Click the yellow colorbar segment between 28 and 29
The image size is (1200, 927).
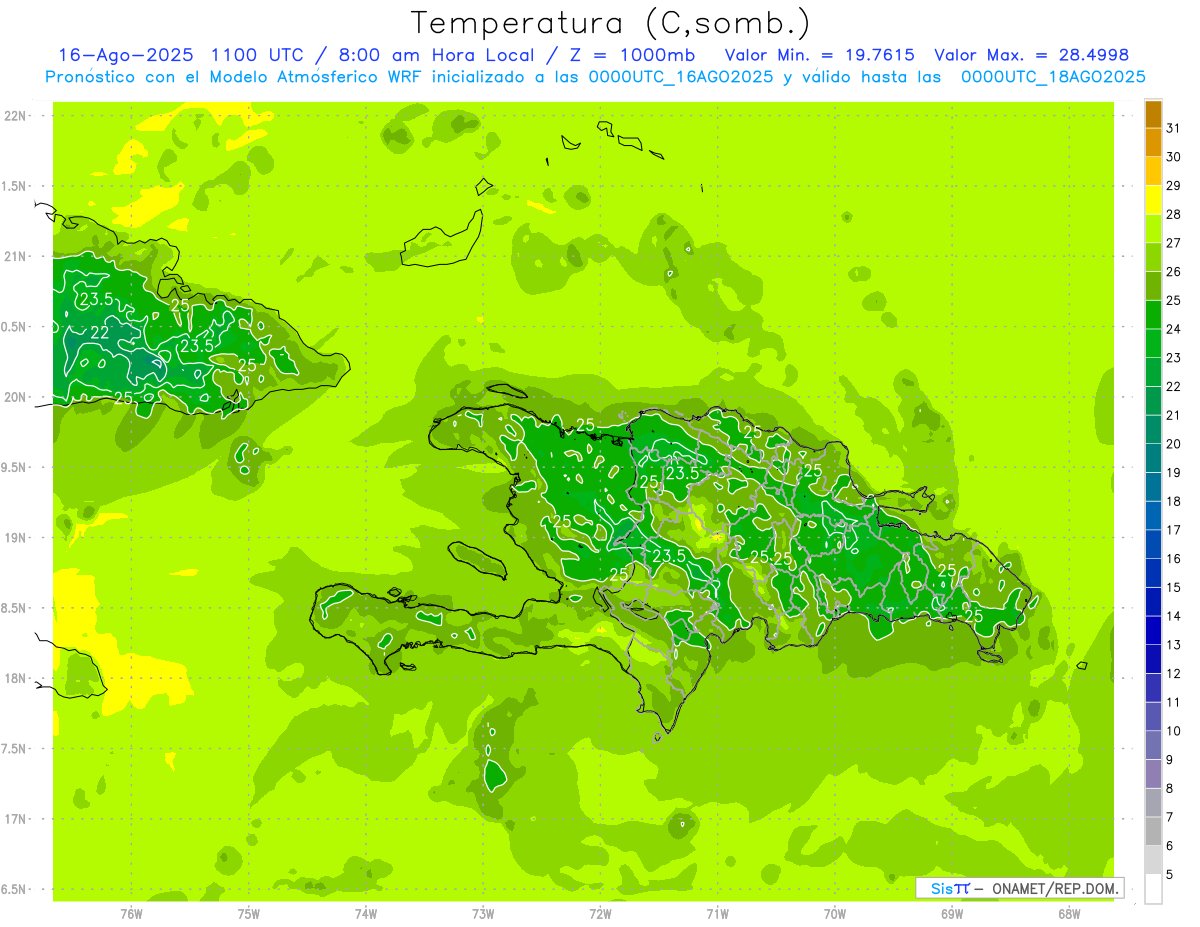click(x=1153, y=200)
